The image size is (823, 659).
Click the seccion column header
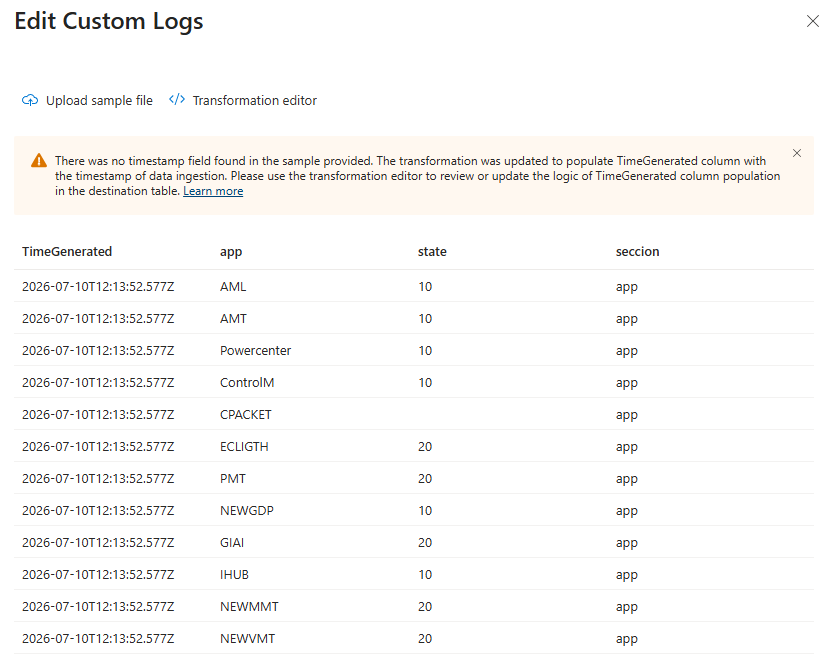[637, 251]
